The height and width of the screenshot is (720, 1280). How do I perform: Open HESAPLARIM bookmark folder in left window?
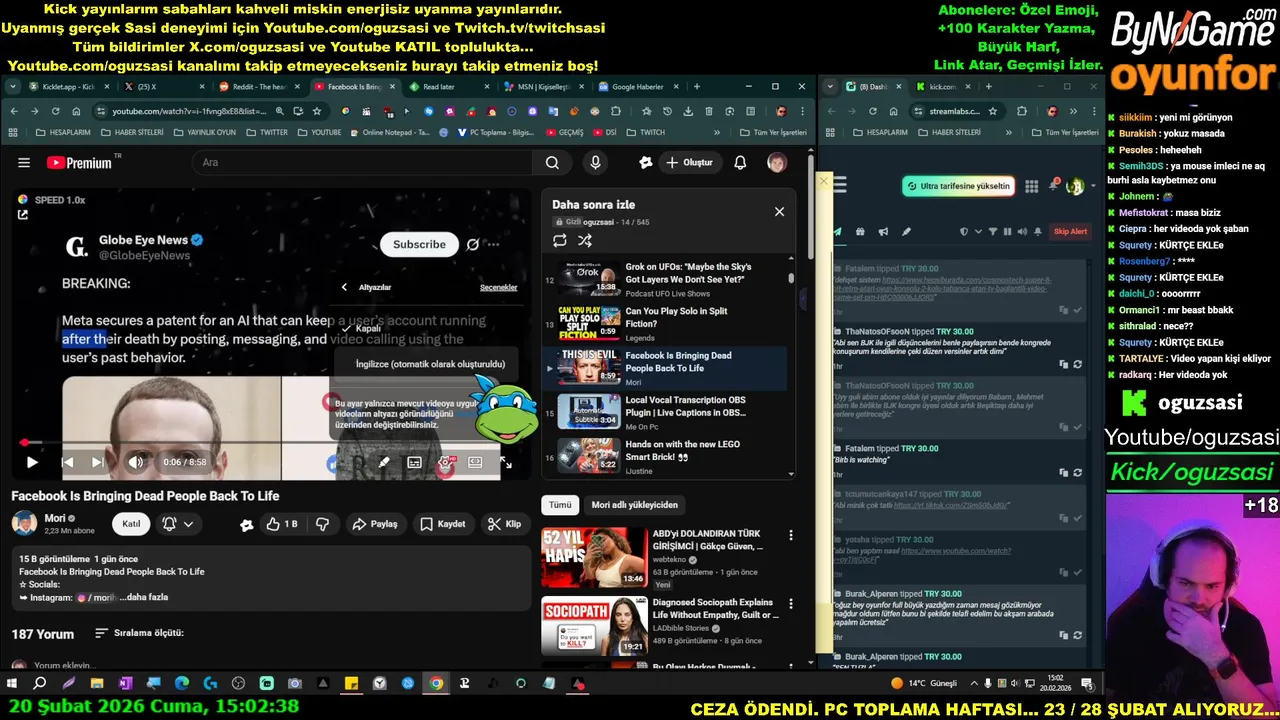click(62, 132)
